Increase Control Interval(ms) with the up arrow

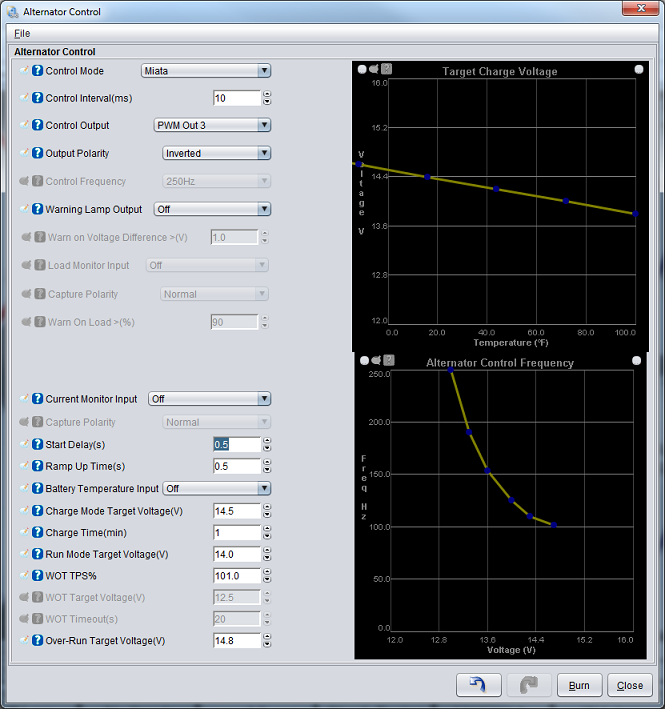(267, 94)
